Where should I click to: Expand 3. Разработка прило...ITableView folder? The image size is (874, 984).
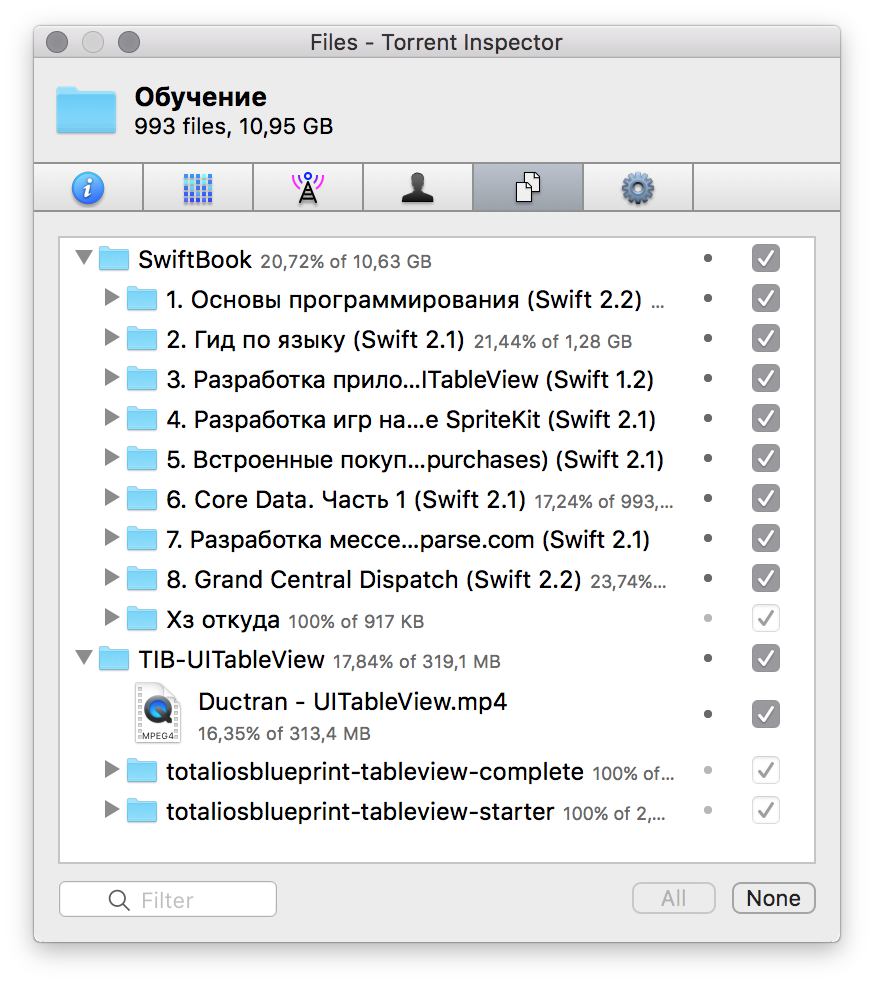[x=112, y=377]
